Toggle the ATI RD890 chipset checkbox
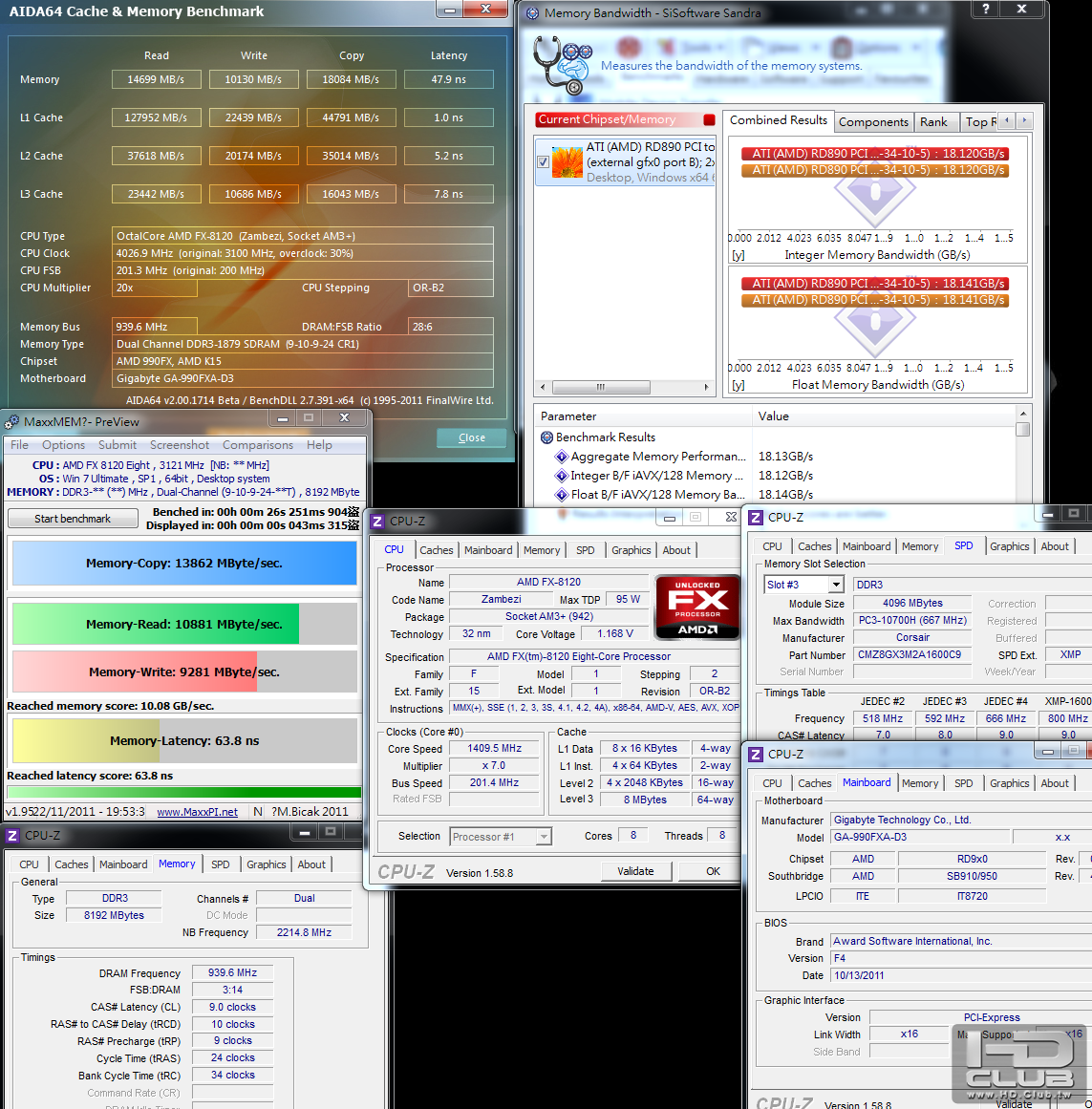The width and height of the screenshot is (1092, 1109). [x=543, y=161]
